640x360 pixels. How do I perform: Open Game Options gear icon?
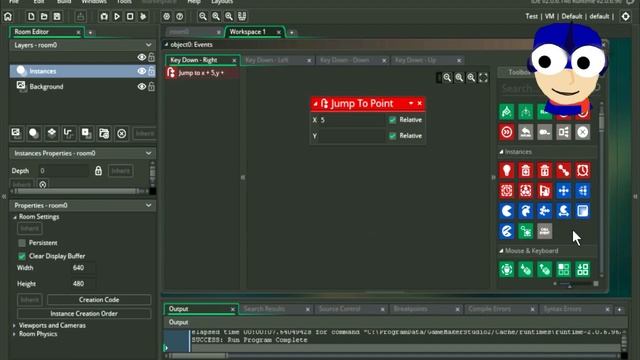click(167, 17)
